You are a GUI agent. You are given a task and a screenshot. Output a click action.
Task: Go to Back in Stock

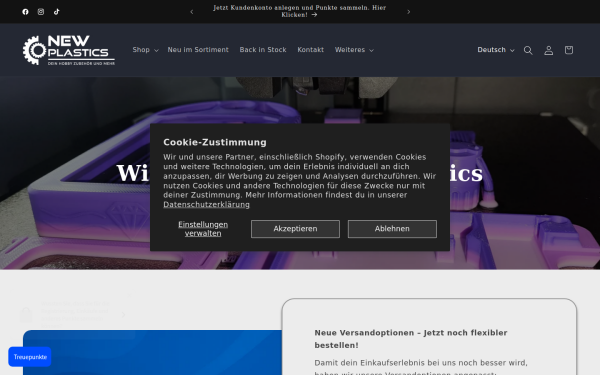coord(263,50)
